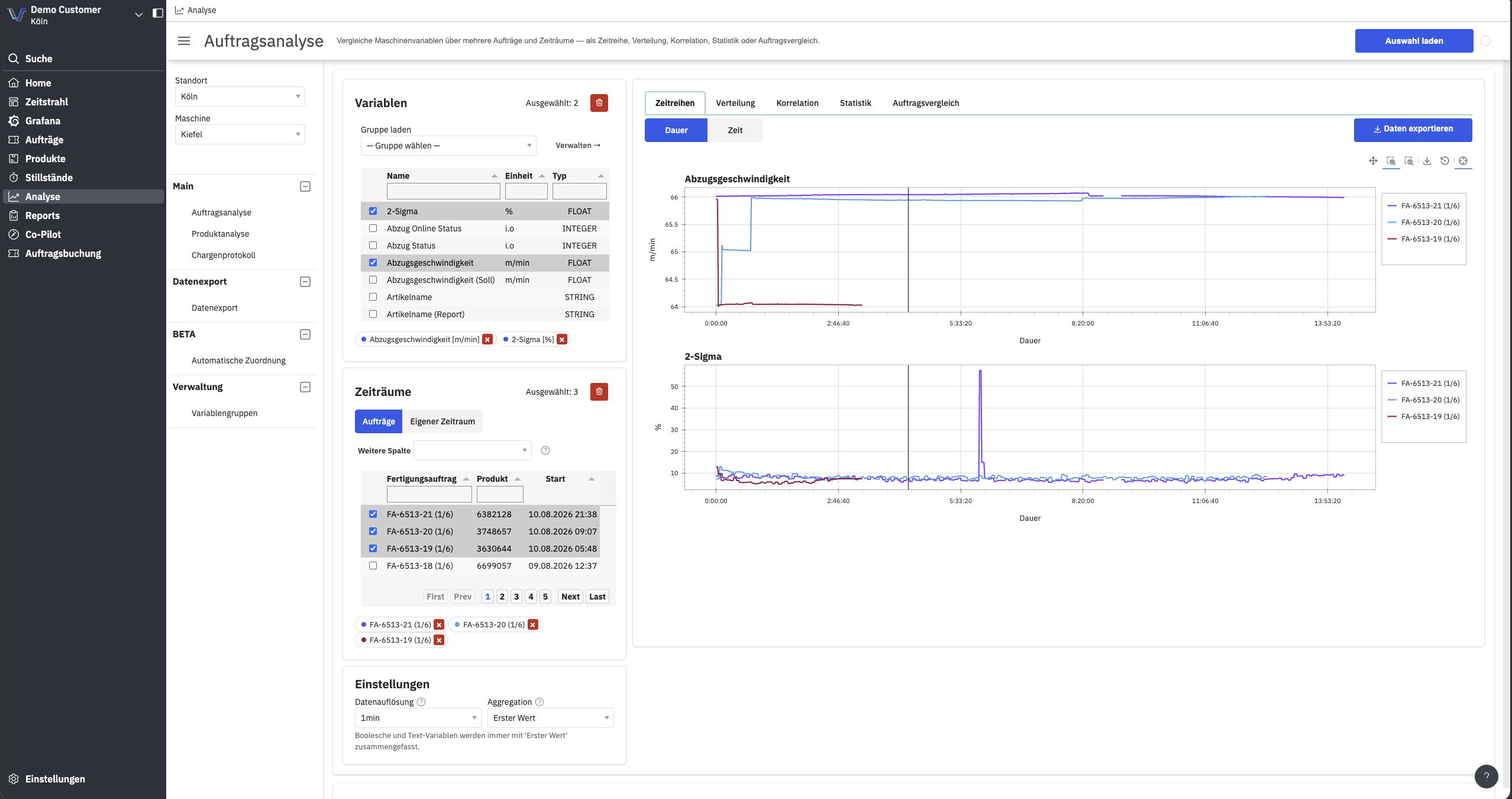Uncheck the FA-6513-21 (1/6) order checkbox
This screenshot has width=1512, height=799.
tap(373, 514)
